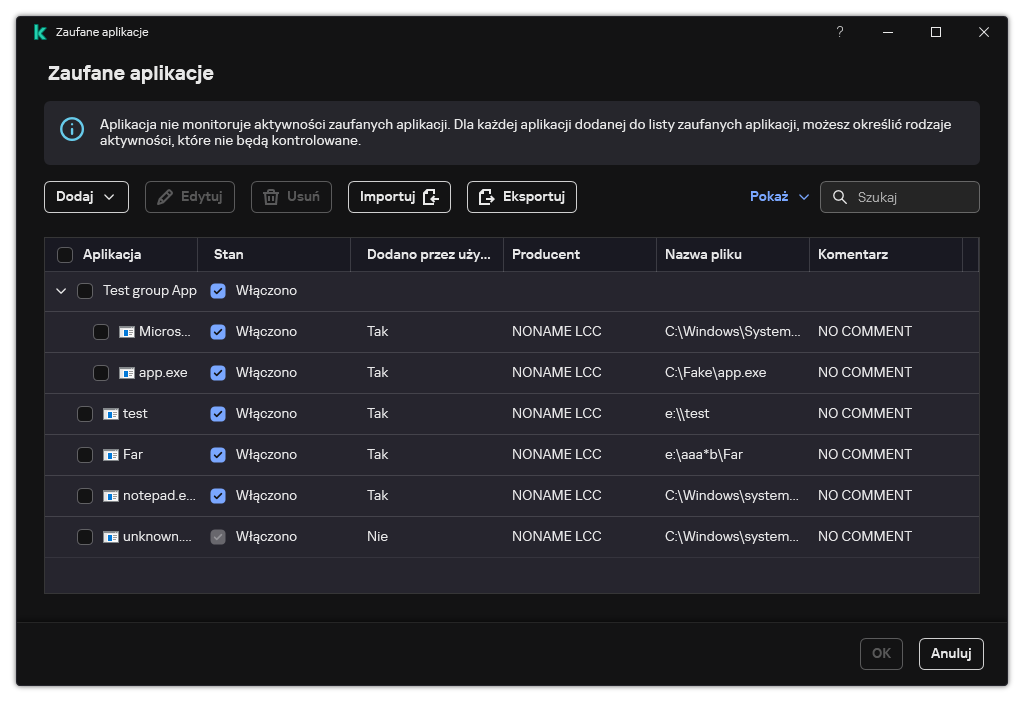Click the Importuj button
This screenshot has height=702, width=1024.
399,197
